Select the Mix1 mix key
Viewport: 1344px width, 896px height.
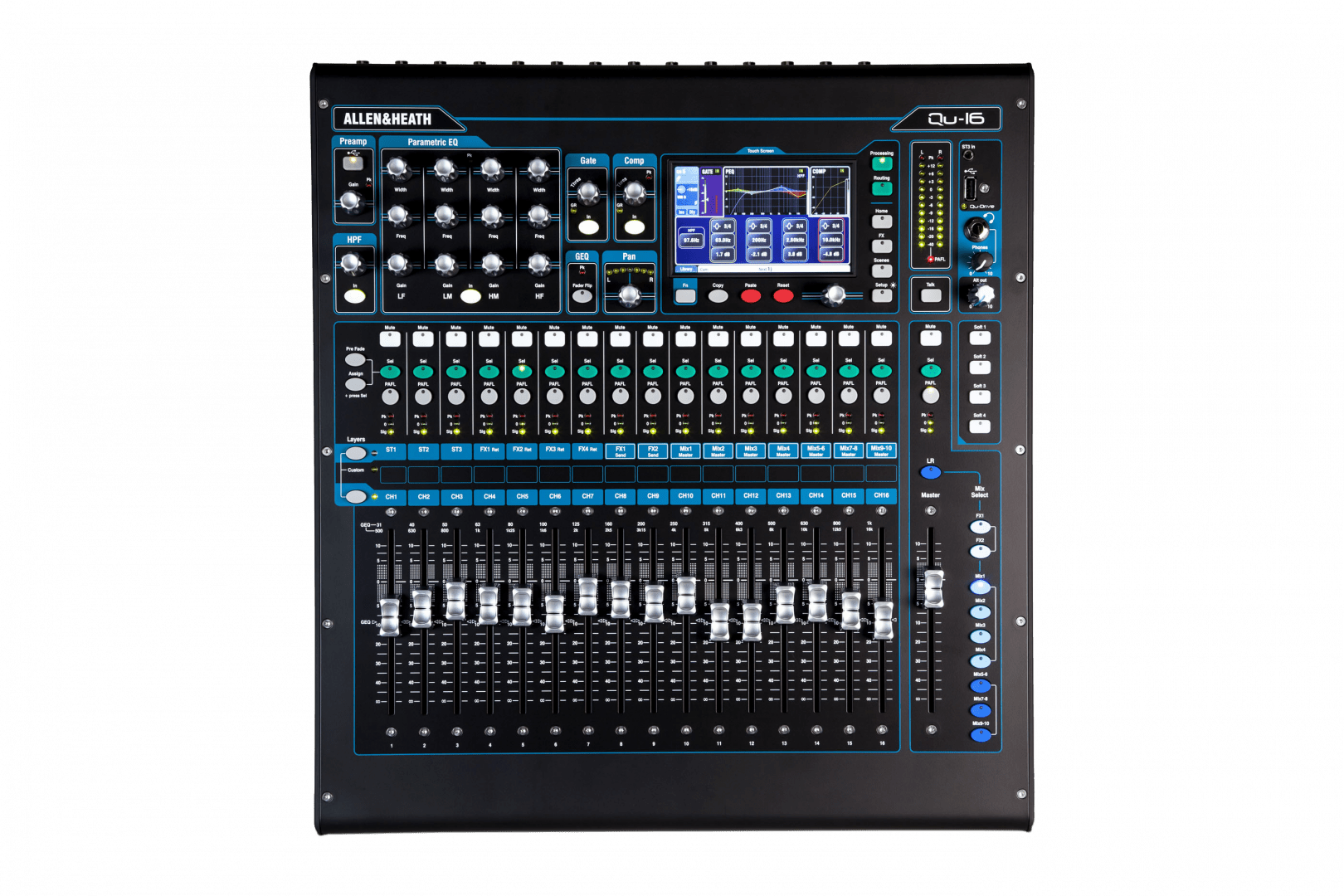tap(980, 587)
